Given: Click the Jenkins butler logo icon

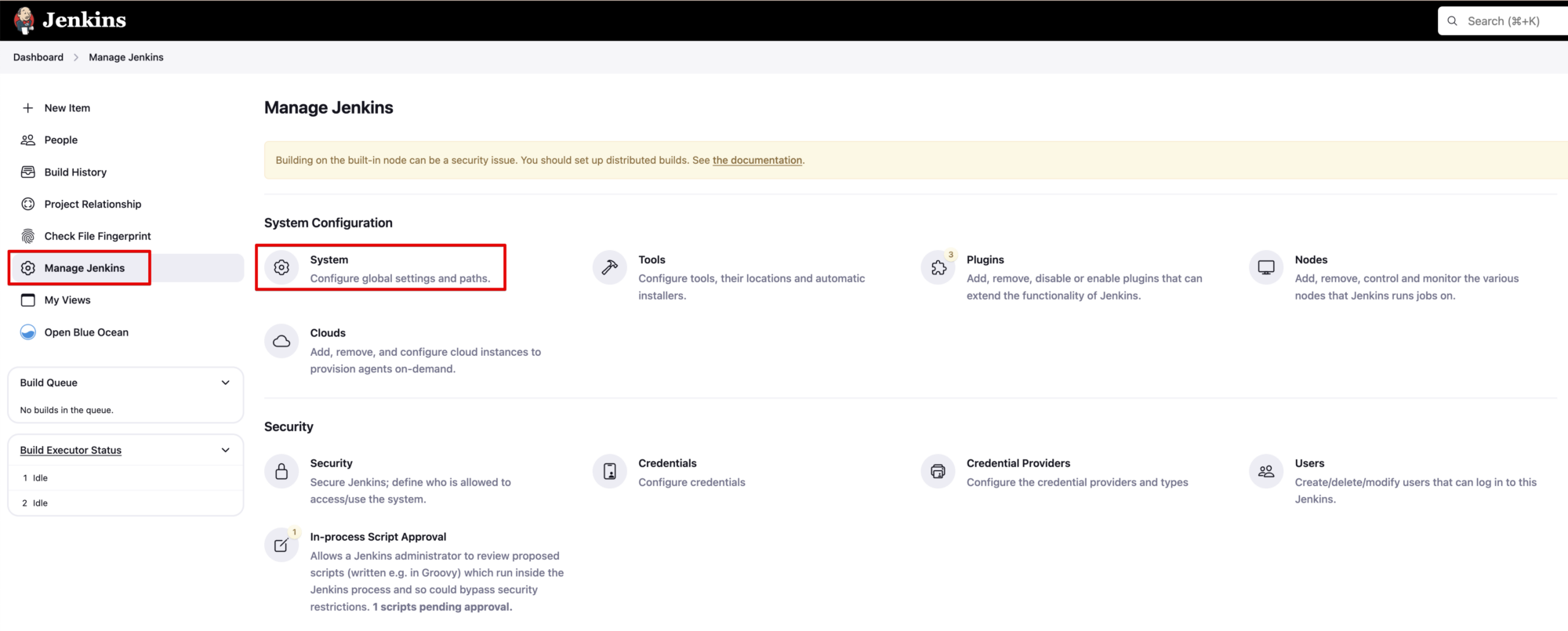Looking at the screenshot, I should coord(24,20).
